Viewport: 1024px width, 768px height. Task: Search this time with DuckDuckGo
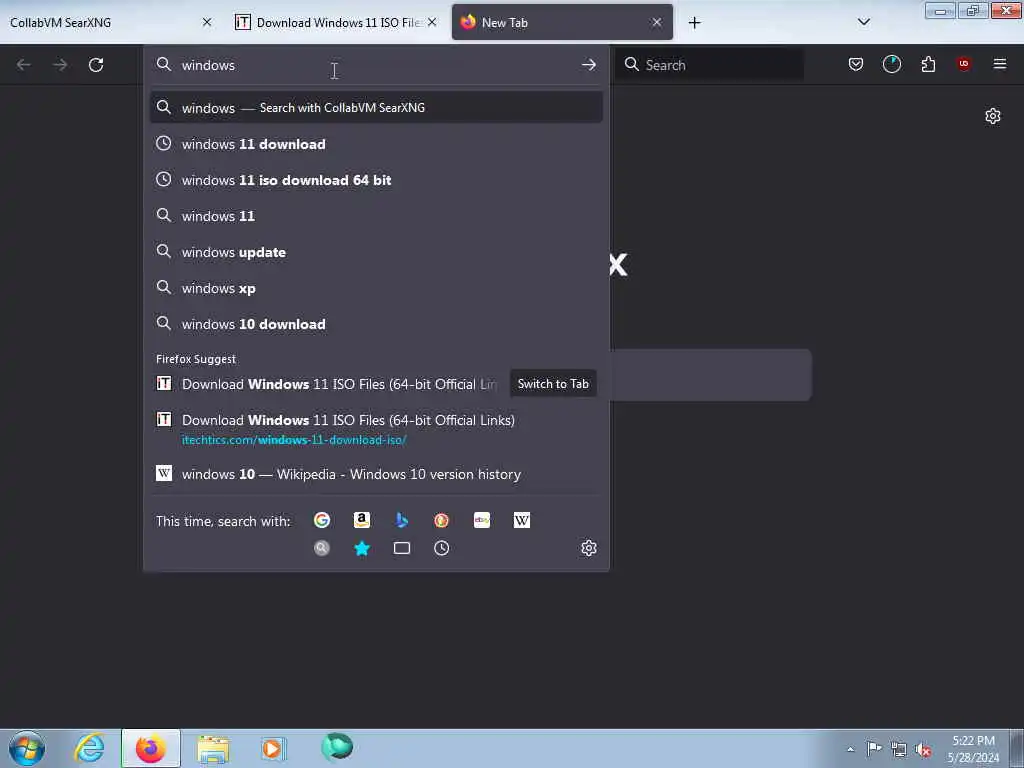pos(441,520)
